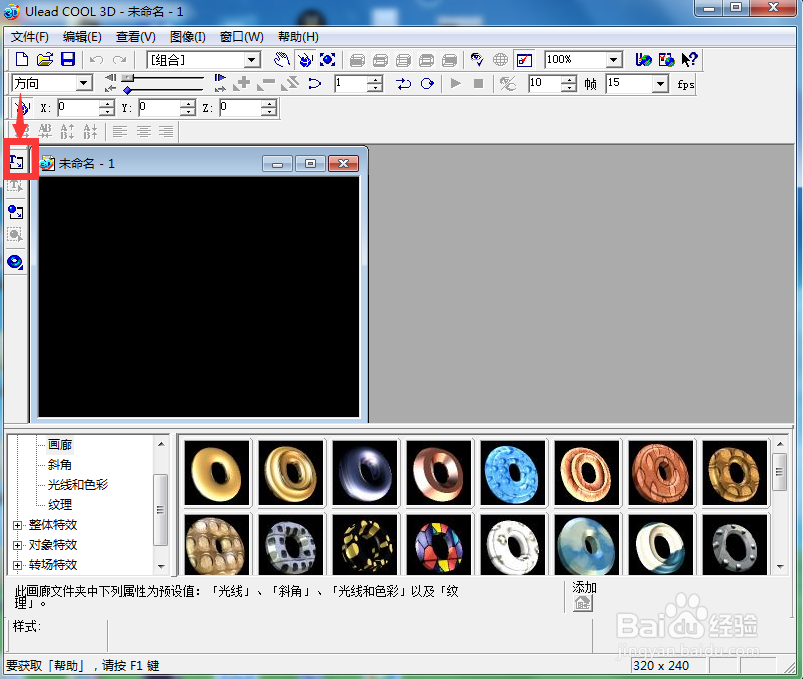Click the Insert Graphics tool icon
This screenshot has height=679, width=803.
(15, 211)
